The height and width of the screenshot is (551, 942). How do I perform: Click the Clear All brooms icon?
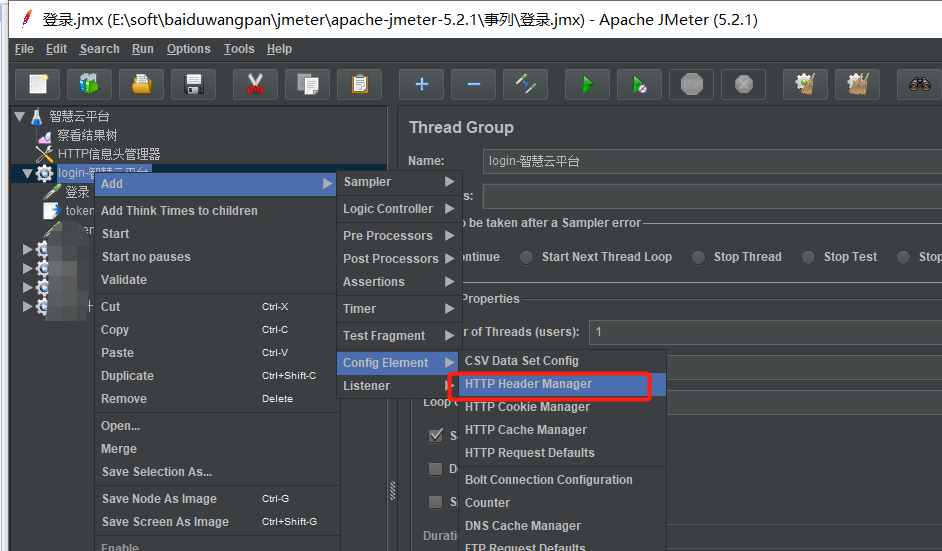[858, 84]
